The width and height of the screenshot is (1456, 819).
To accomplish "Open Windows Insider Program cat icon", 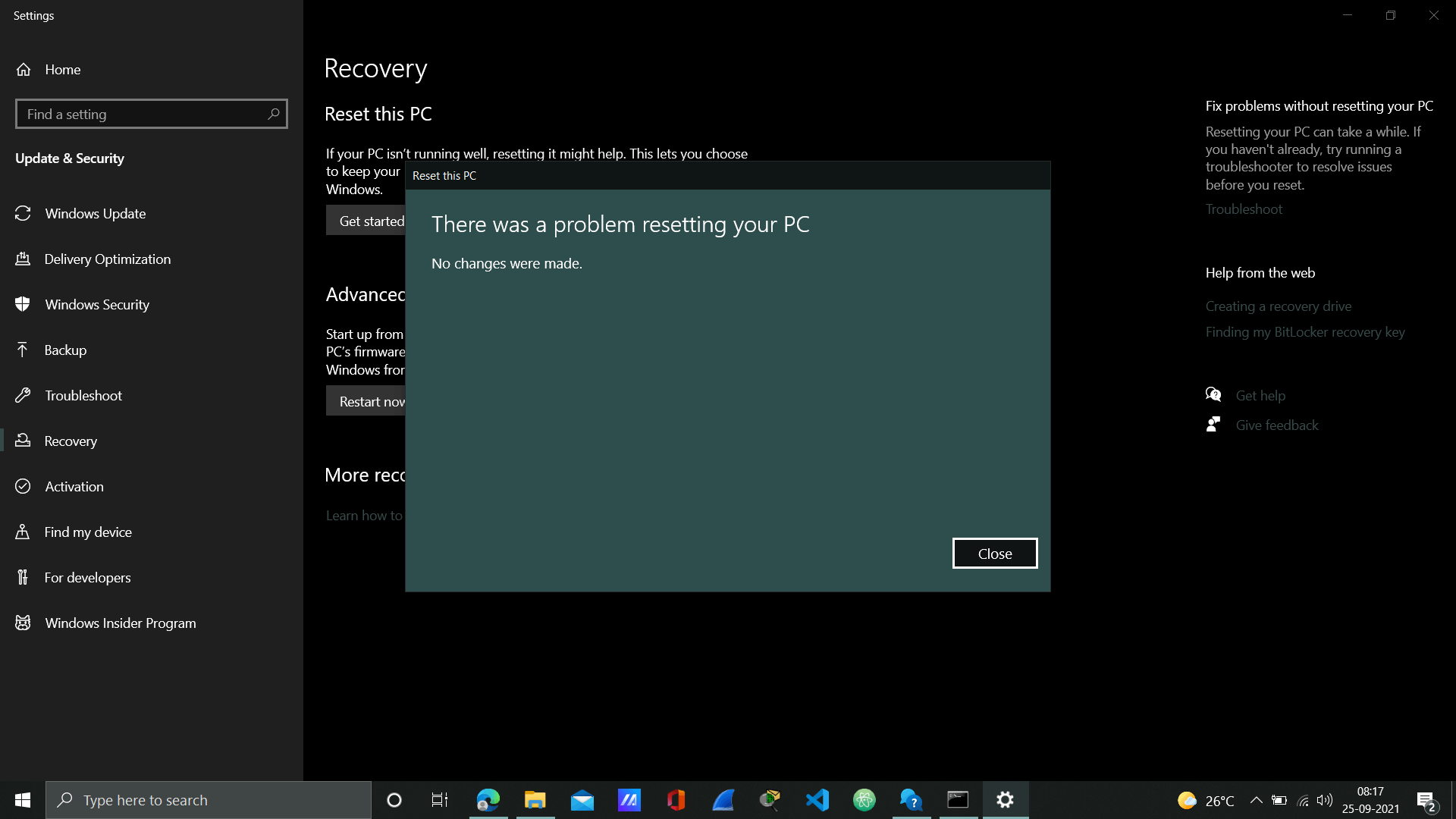I will click(x=23, y=623).
